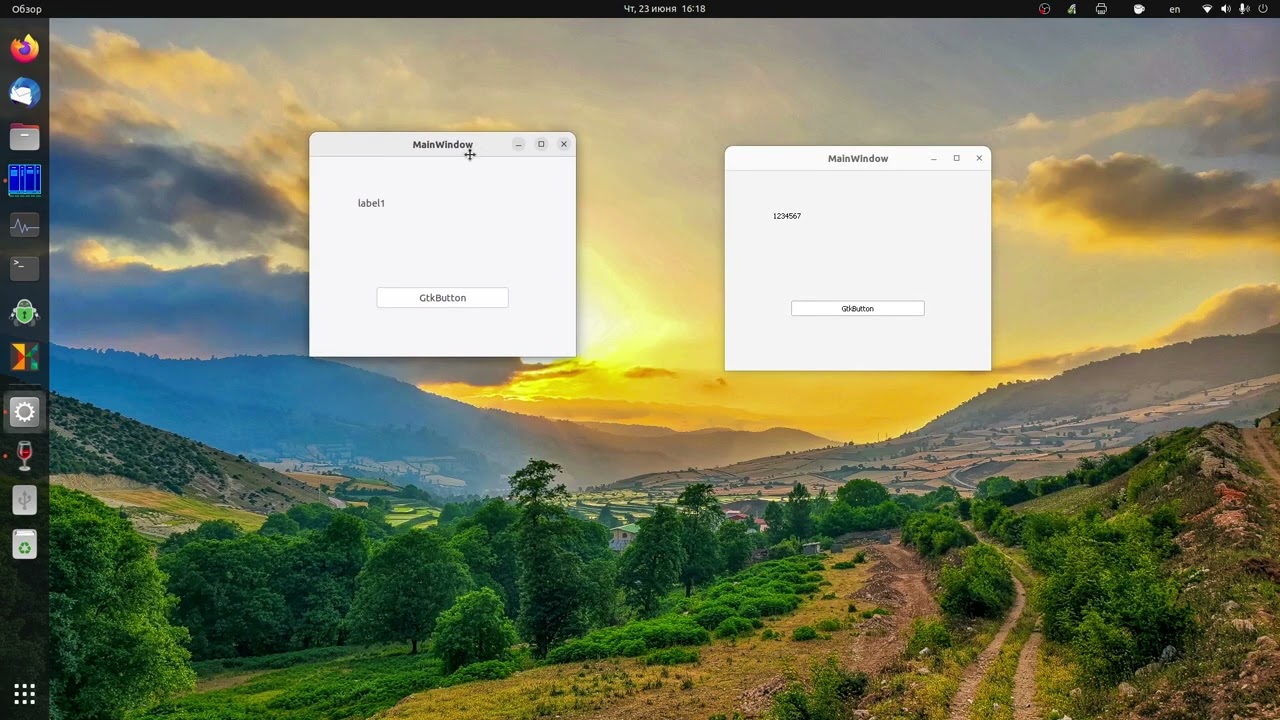Open the volume speaker icon

pyautogui.click(x=1226, y=9)
